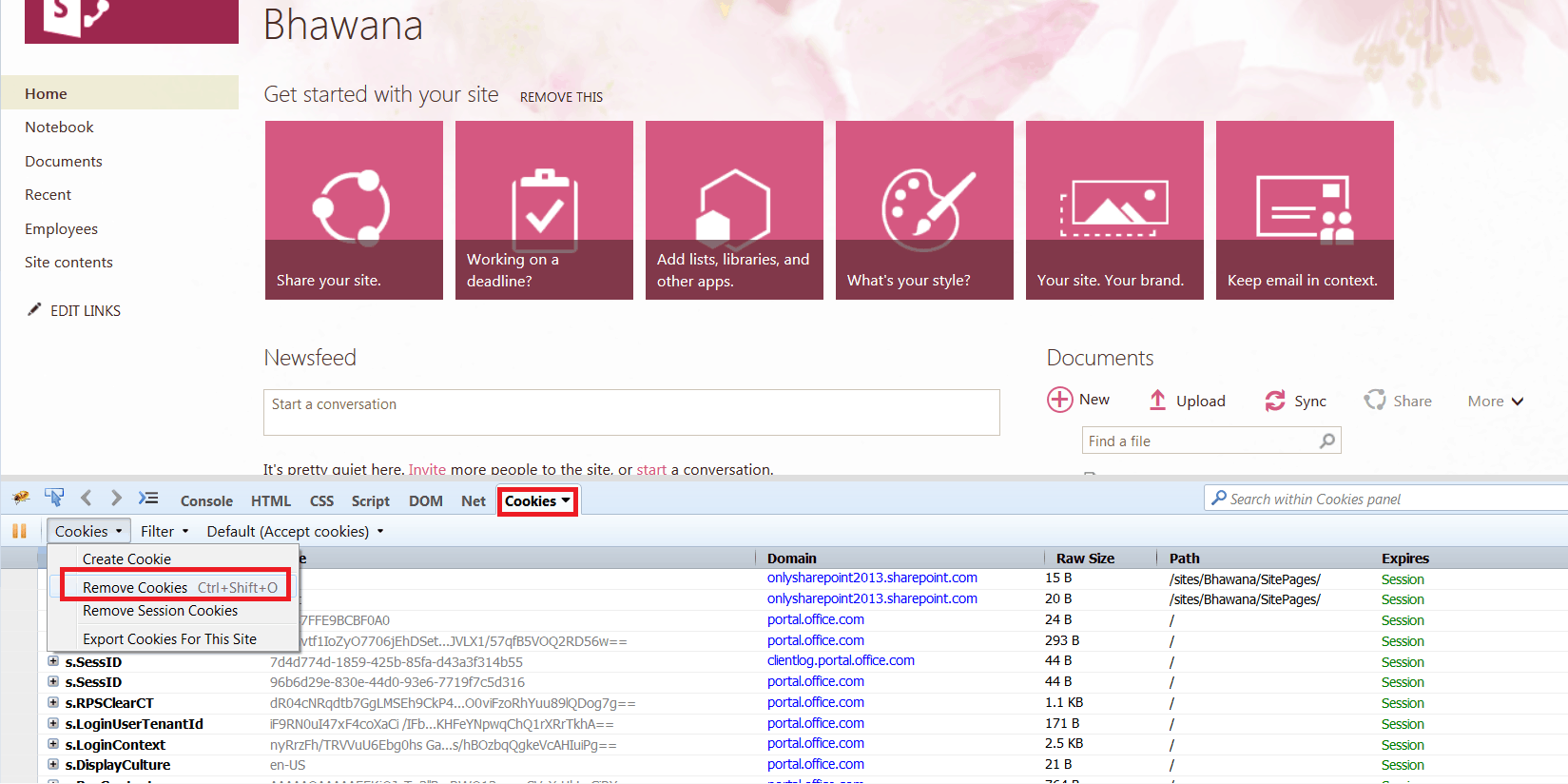Click the EDIT LINKS pencil icon
This screenshot has width=1568, height=784.
(34, 309)
